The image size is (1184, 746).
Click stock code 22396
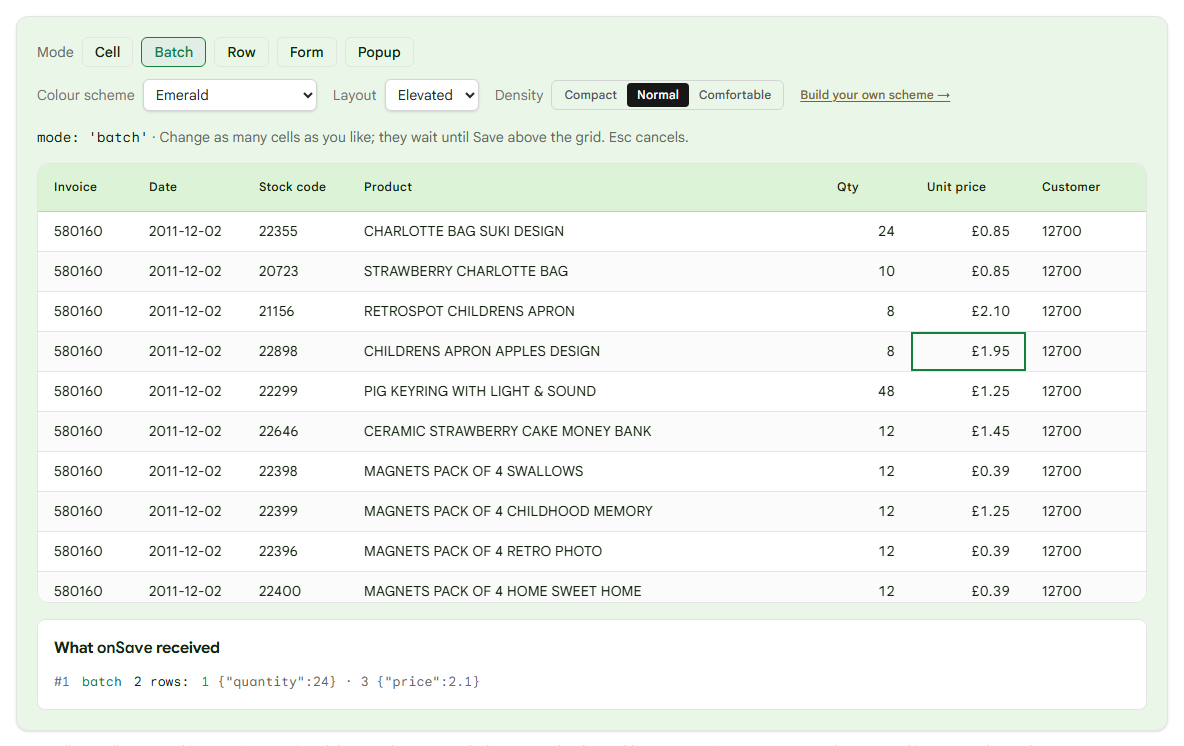pyautogui.click(x=296, y=551)
